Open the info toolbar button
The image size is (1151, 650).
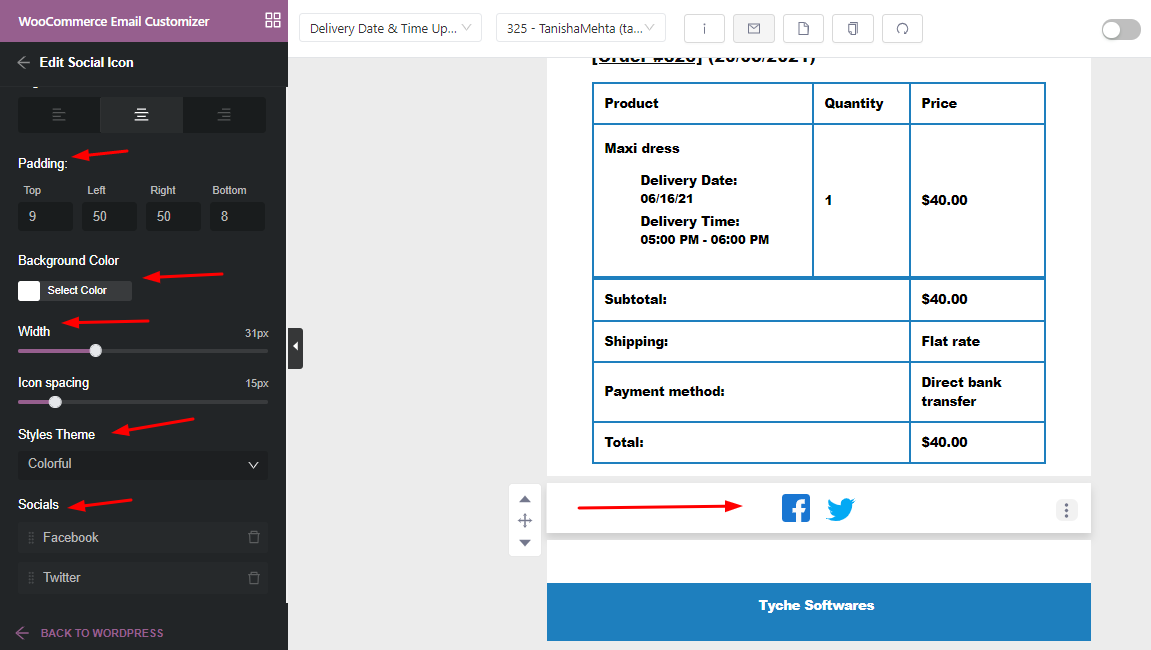coord(704,29)
